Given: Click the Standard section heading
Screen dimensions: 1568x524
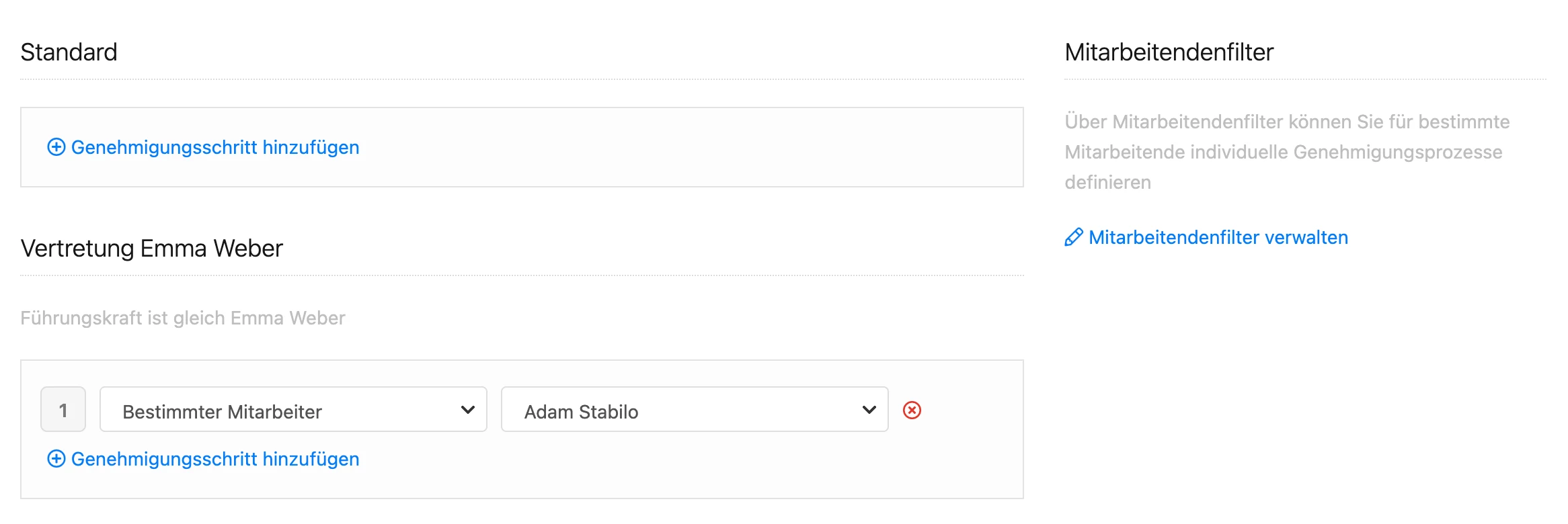Looking at the screenshot, I should point(69,52).
